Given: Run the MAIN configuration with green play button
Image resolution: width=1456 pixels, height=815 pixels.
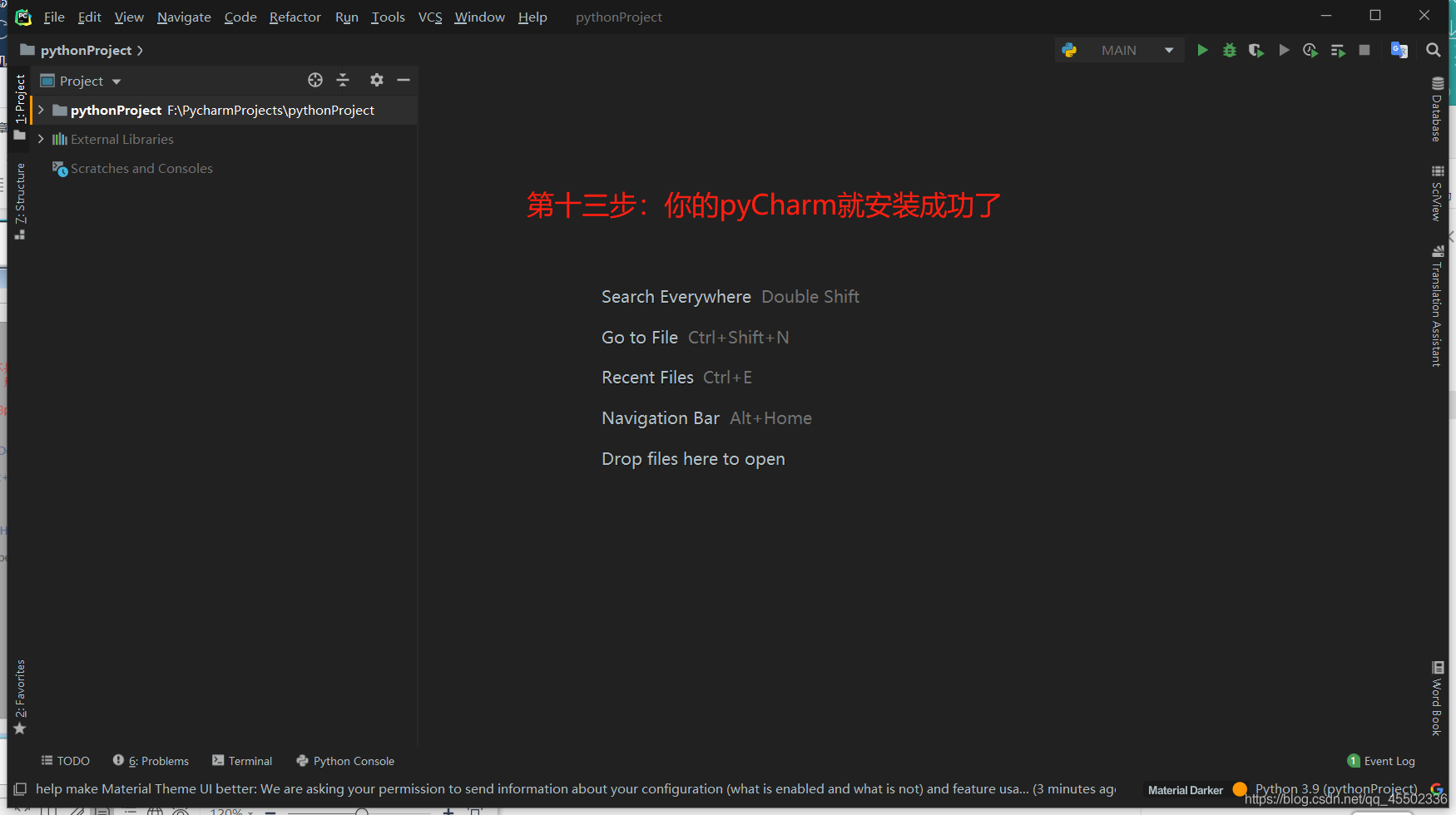Looking at the screenshot, I should [x=1202, y=51].
